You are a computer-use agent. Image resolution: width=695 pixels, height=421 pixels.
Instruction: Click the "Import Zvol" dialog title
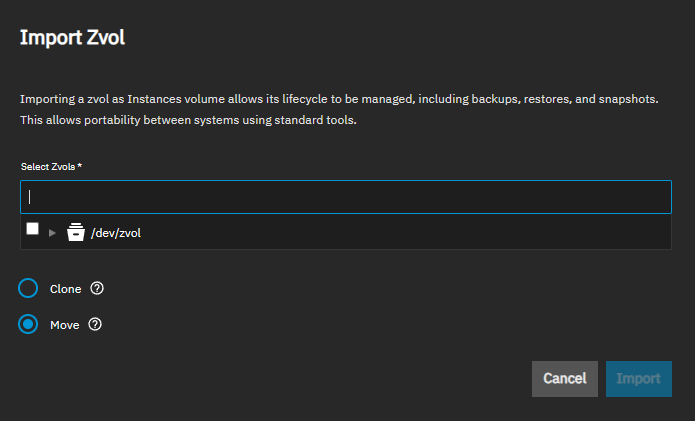[x=72, y=39]
